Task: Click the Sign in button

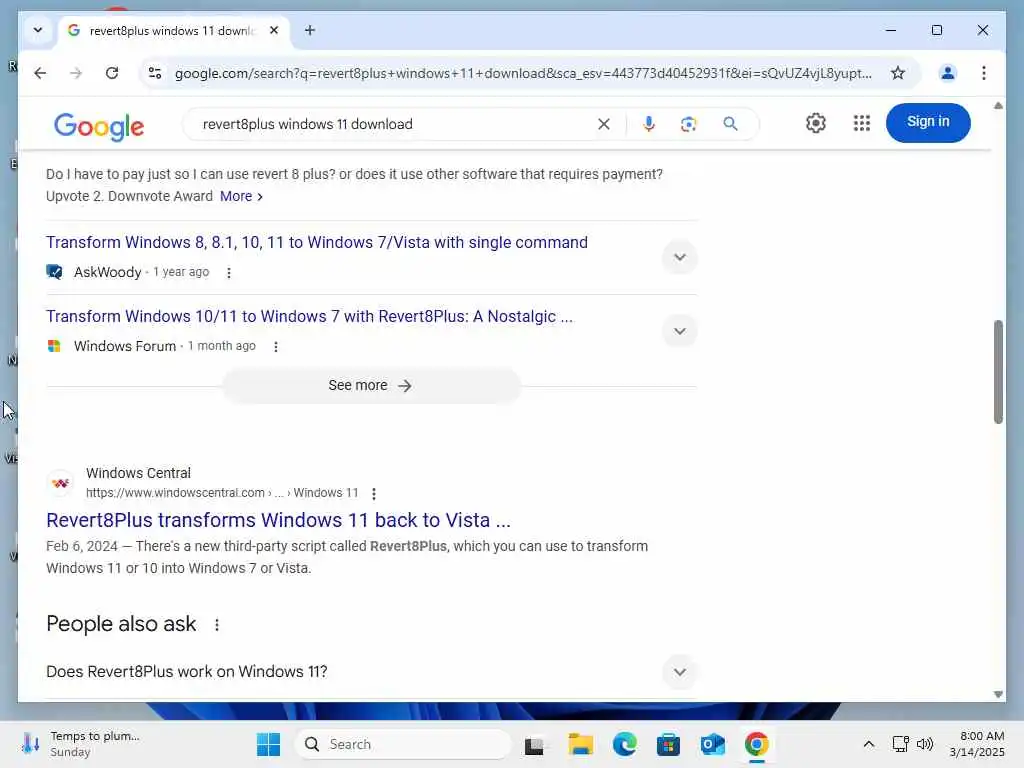Action: tap(928, 122)
